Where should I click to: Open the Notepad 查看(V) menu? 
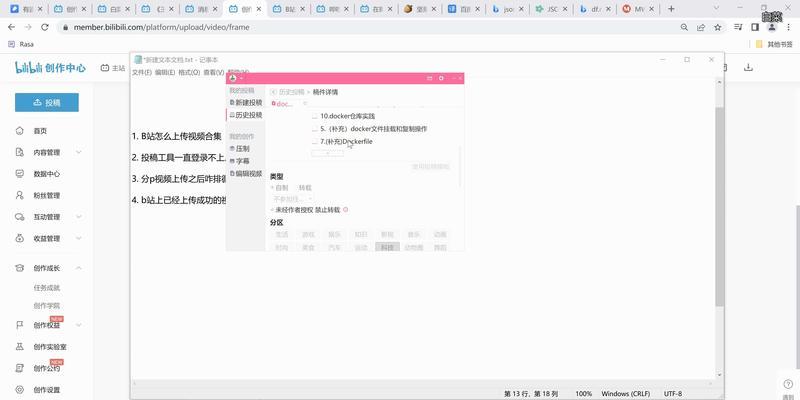(214, 72)
